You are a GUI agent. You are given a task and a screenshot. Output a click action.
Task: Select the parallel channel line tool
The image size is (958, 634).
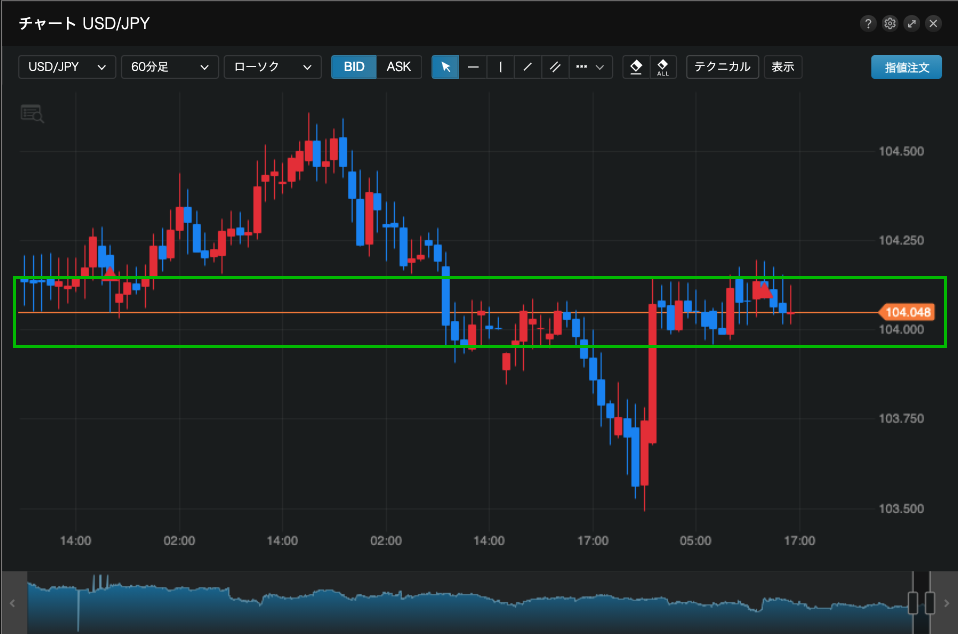pos(555,67)
